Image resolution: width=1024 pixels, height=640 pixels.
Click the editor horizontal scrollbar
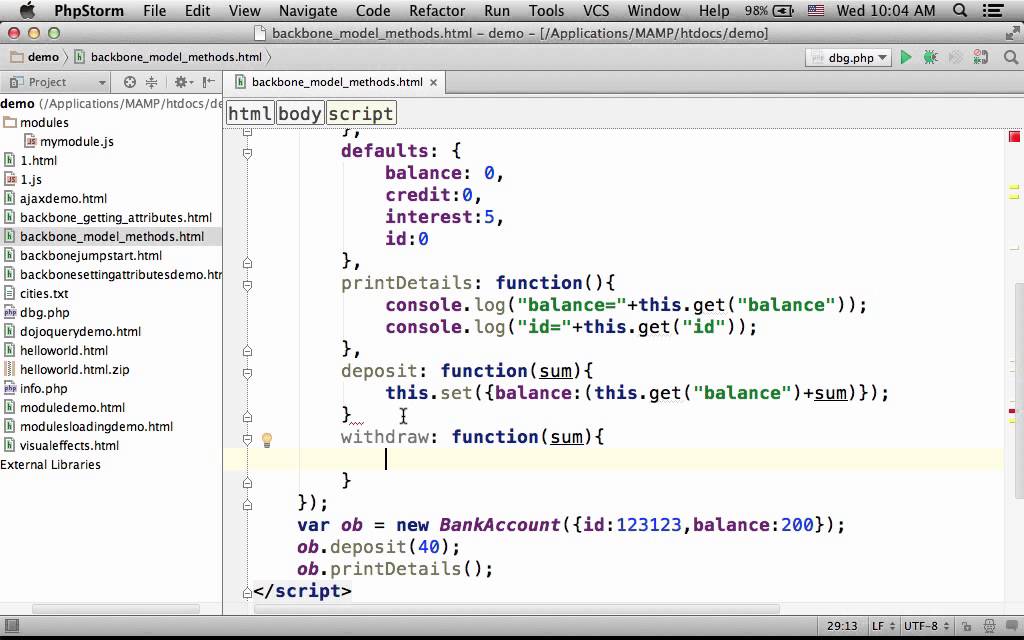click(517, 609)
